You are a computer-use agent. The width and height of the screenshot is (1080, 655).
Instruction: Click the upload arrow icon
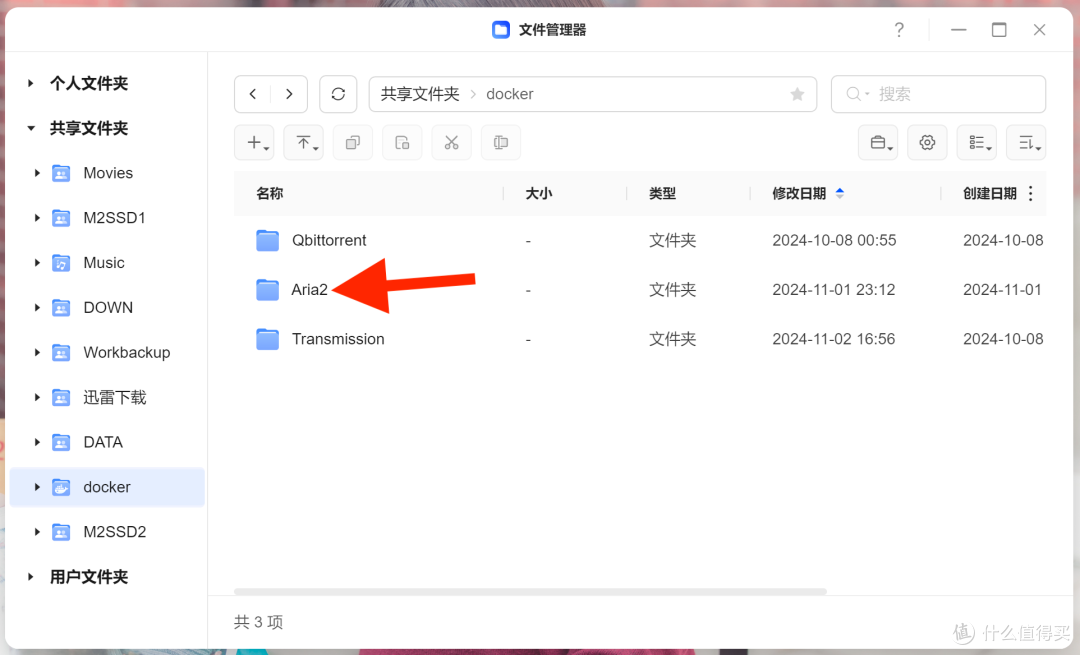coord(303,142)
